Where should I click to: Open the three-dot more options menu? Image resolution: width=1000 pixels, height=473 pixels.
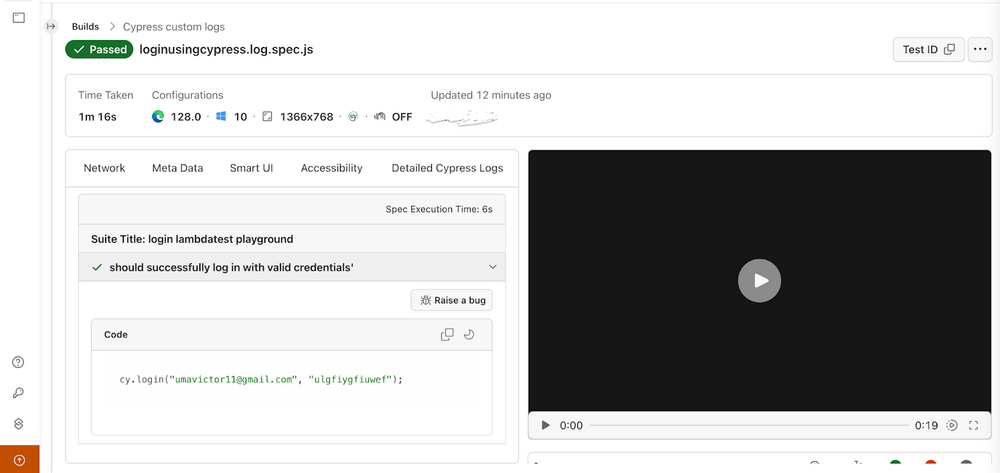[980, 49]
